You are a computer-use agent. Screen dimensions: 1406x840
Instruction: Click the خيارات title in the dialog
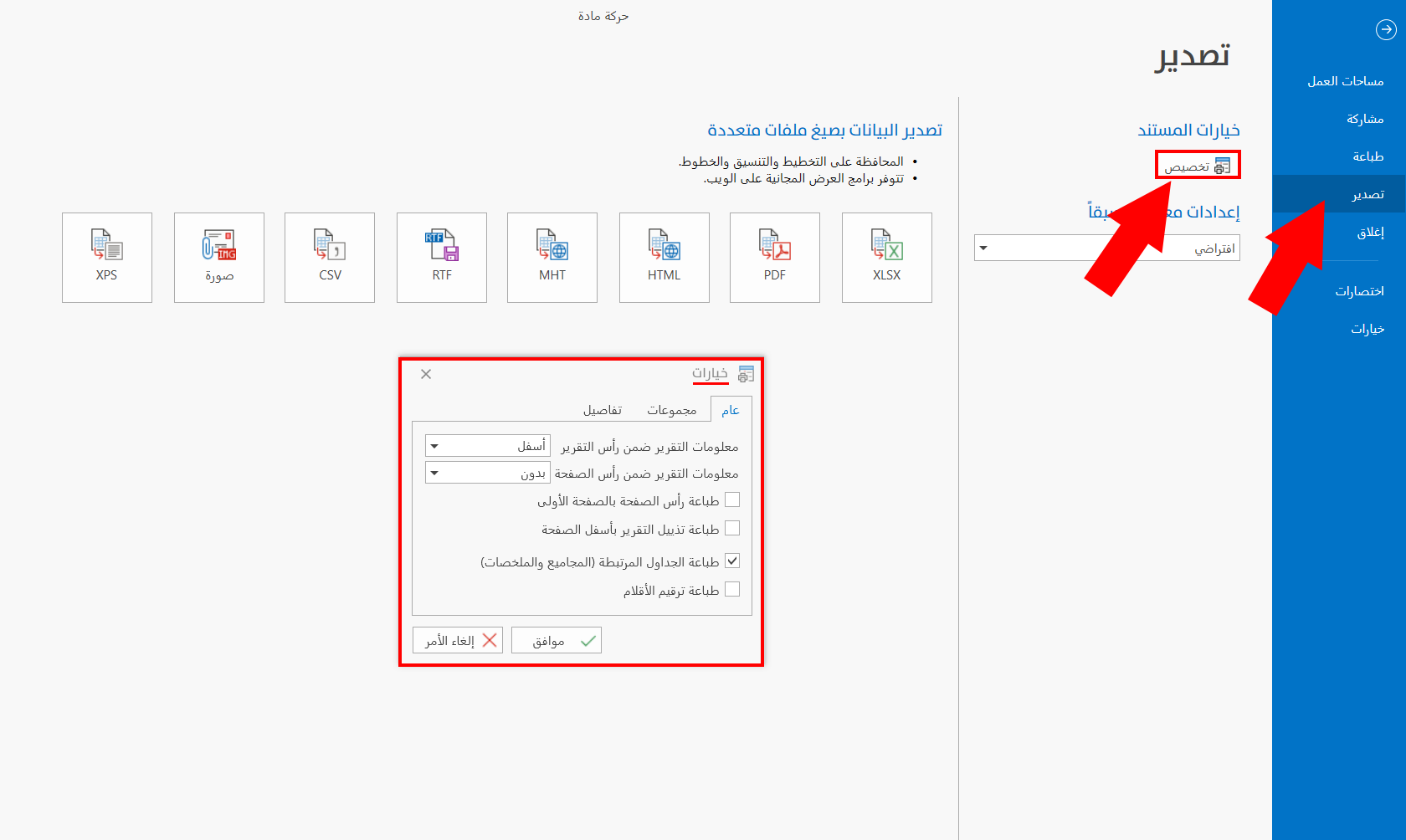pos(710,373)
